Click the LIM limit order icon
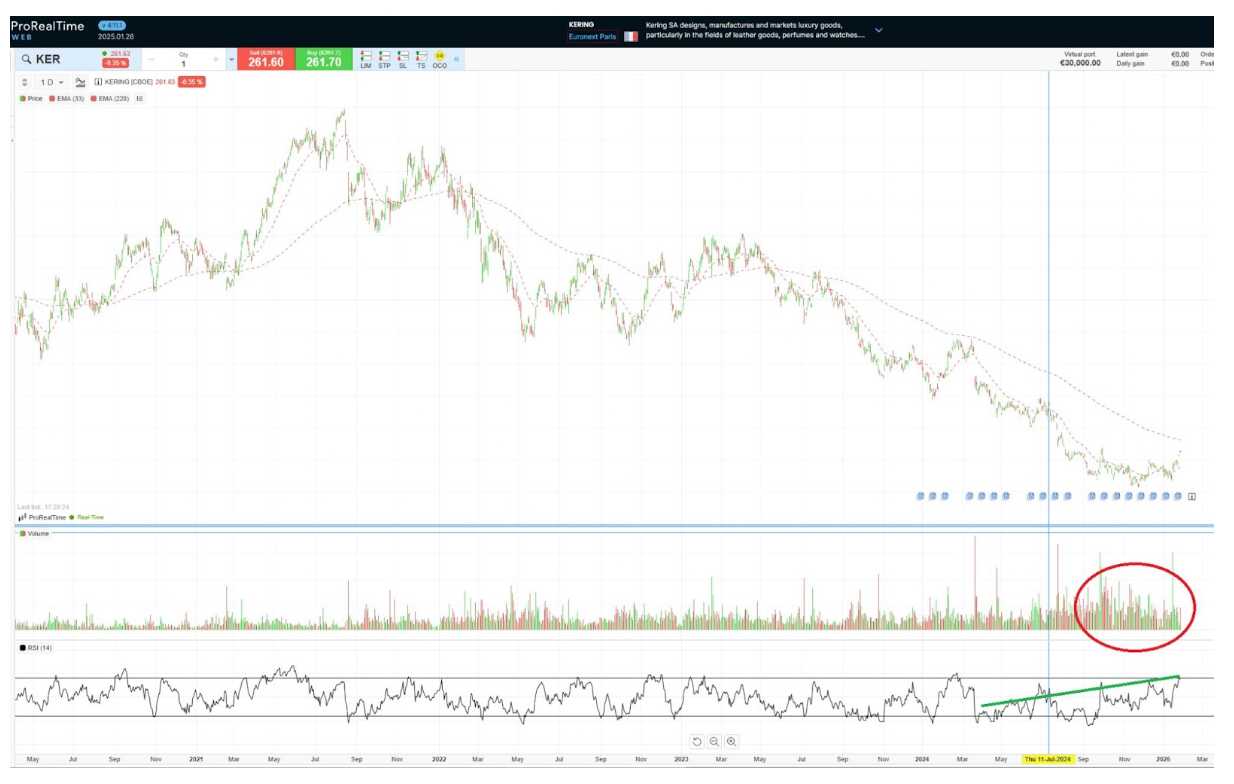Screen dimensions: 1234x784 365,58
